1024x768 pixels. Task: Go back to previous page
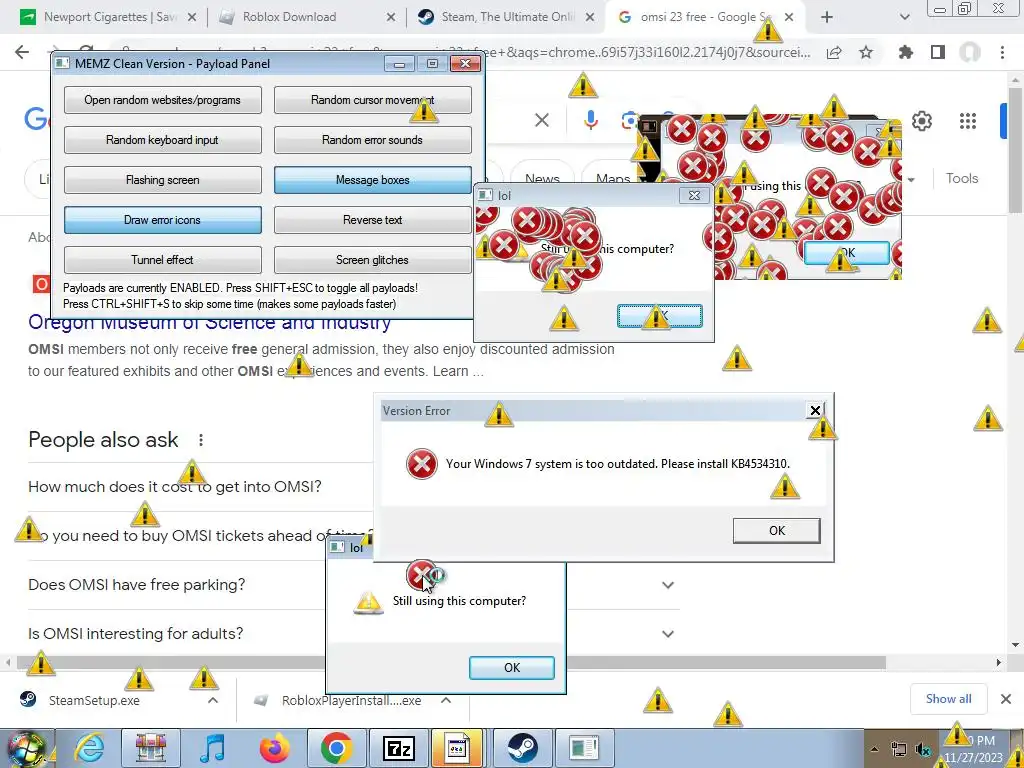(x=22, y=52)
